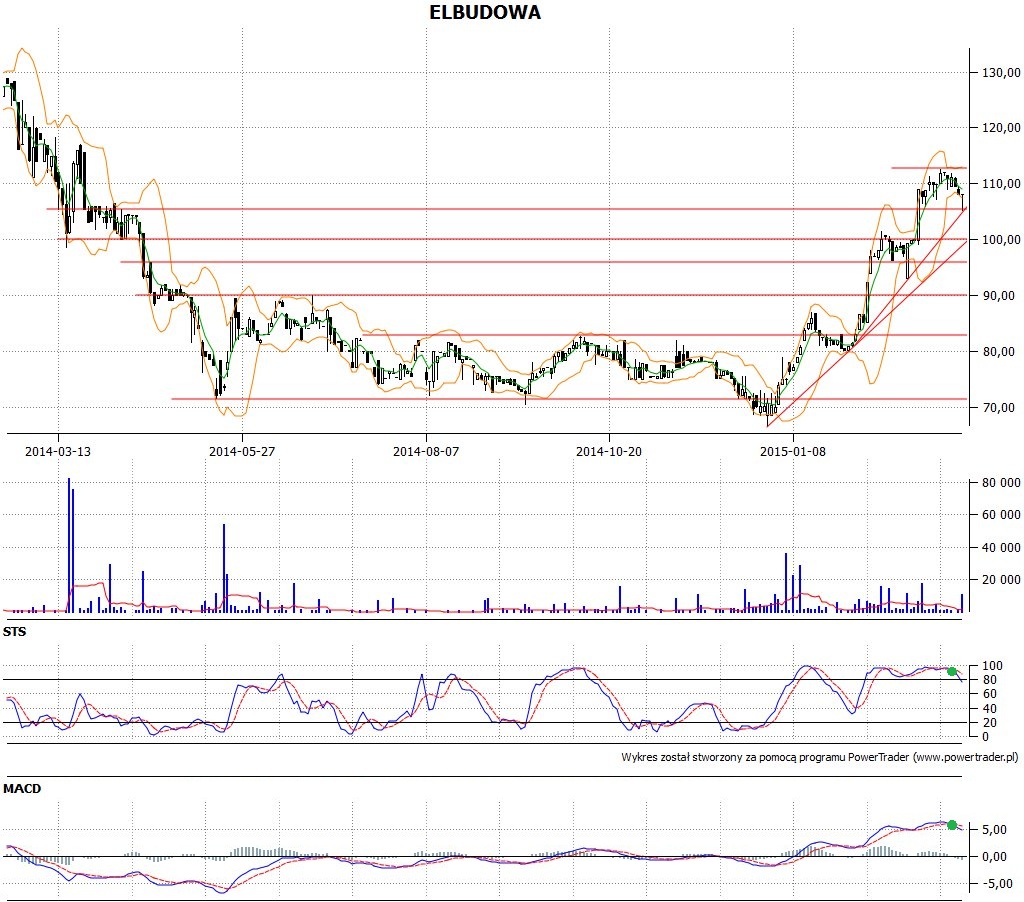Screen dimensions: 1024x902
Task: Select the 2014-08-07 date label
Action: 426,451
